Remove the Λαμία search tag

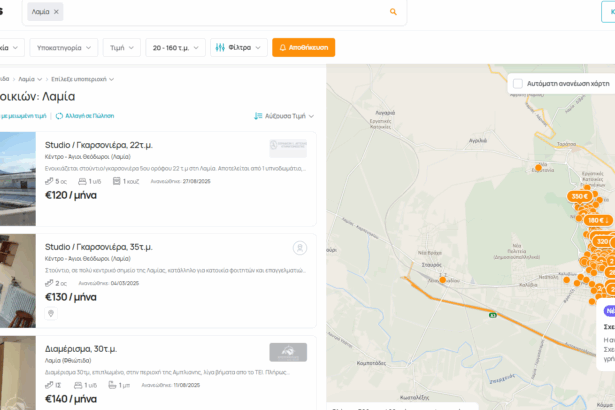click(56, 12)
